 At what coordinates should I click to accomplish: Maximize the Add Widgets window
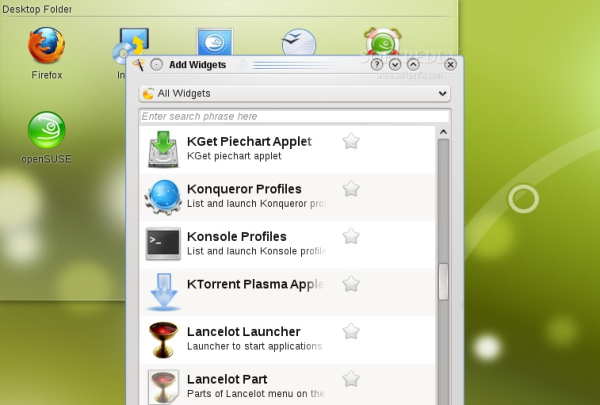click(x=413, y=64)
